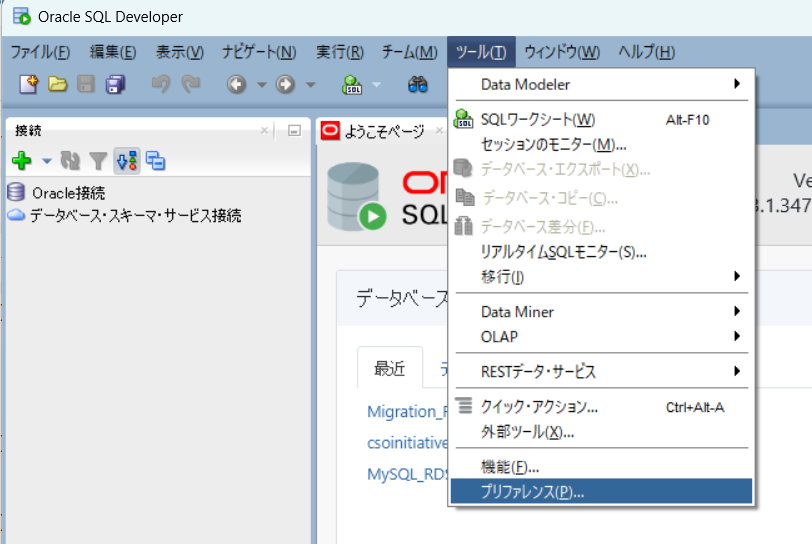The image size is (812, 544).
Task: Click the ツール(T) menu header
Action: tap(481, 52)
